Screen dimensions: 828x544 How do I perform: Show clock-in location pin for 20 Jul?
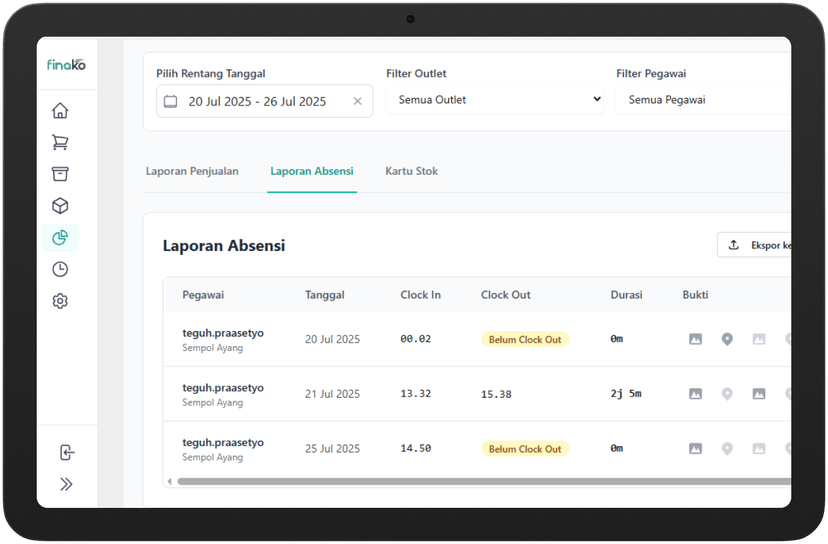[727, 339]
